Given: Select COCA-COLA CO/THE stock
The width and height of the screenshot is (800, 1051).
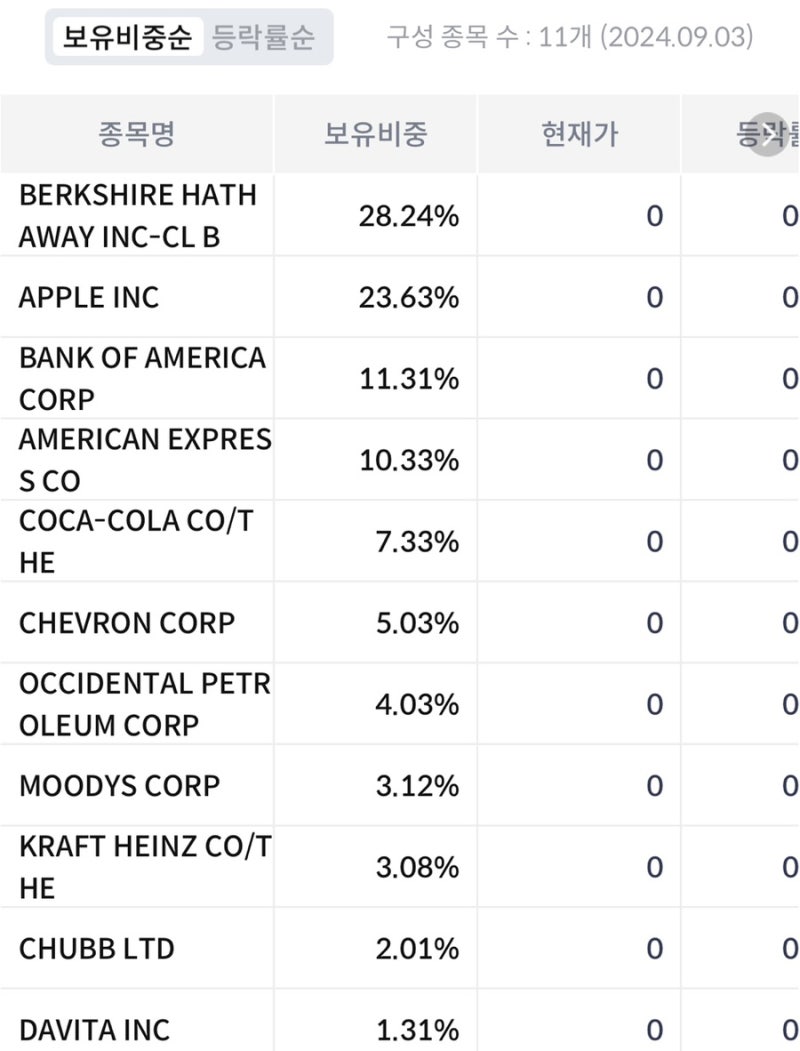Looking at the screenshot, I should click(x=136, y=541).
